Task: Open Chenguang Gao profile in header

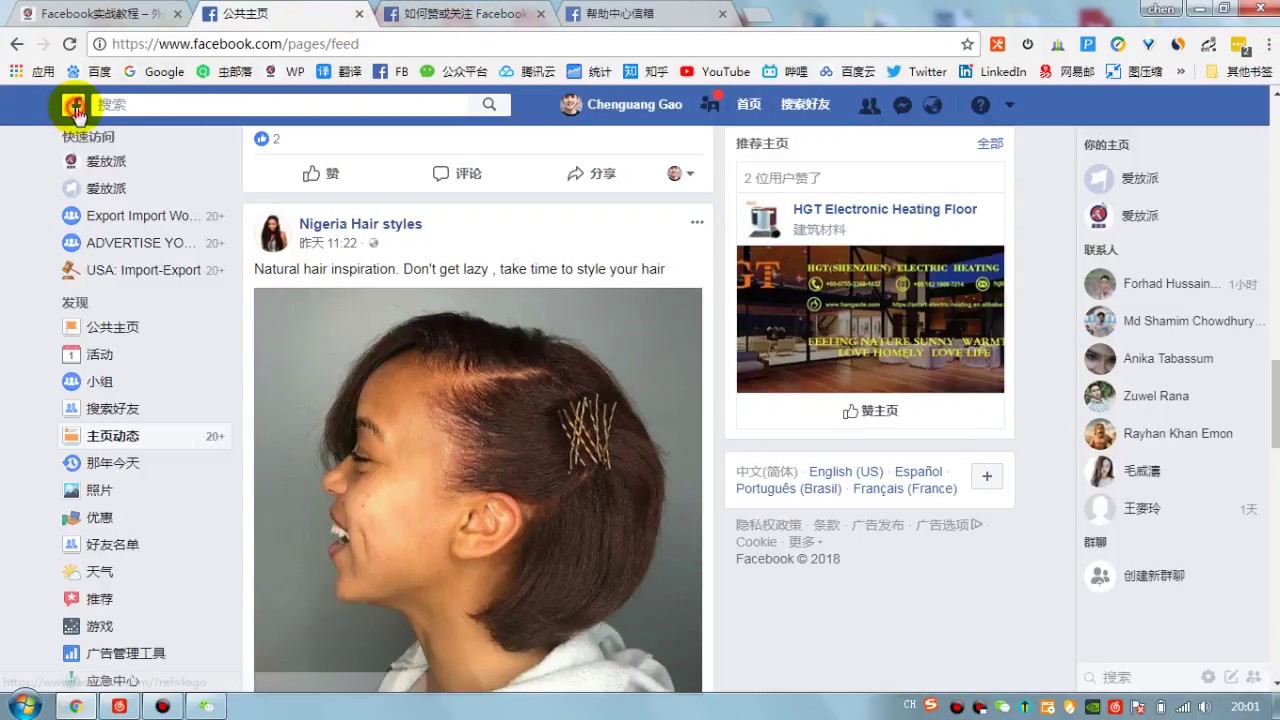Action: 622,104
